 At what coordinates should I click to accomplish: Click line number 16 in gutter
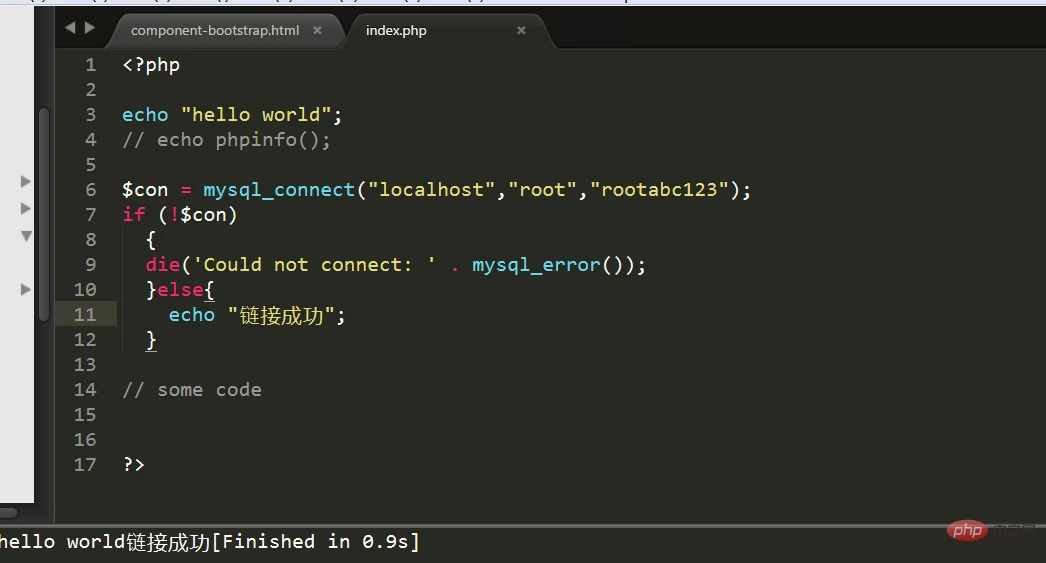(x=85, y=440)
